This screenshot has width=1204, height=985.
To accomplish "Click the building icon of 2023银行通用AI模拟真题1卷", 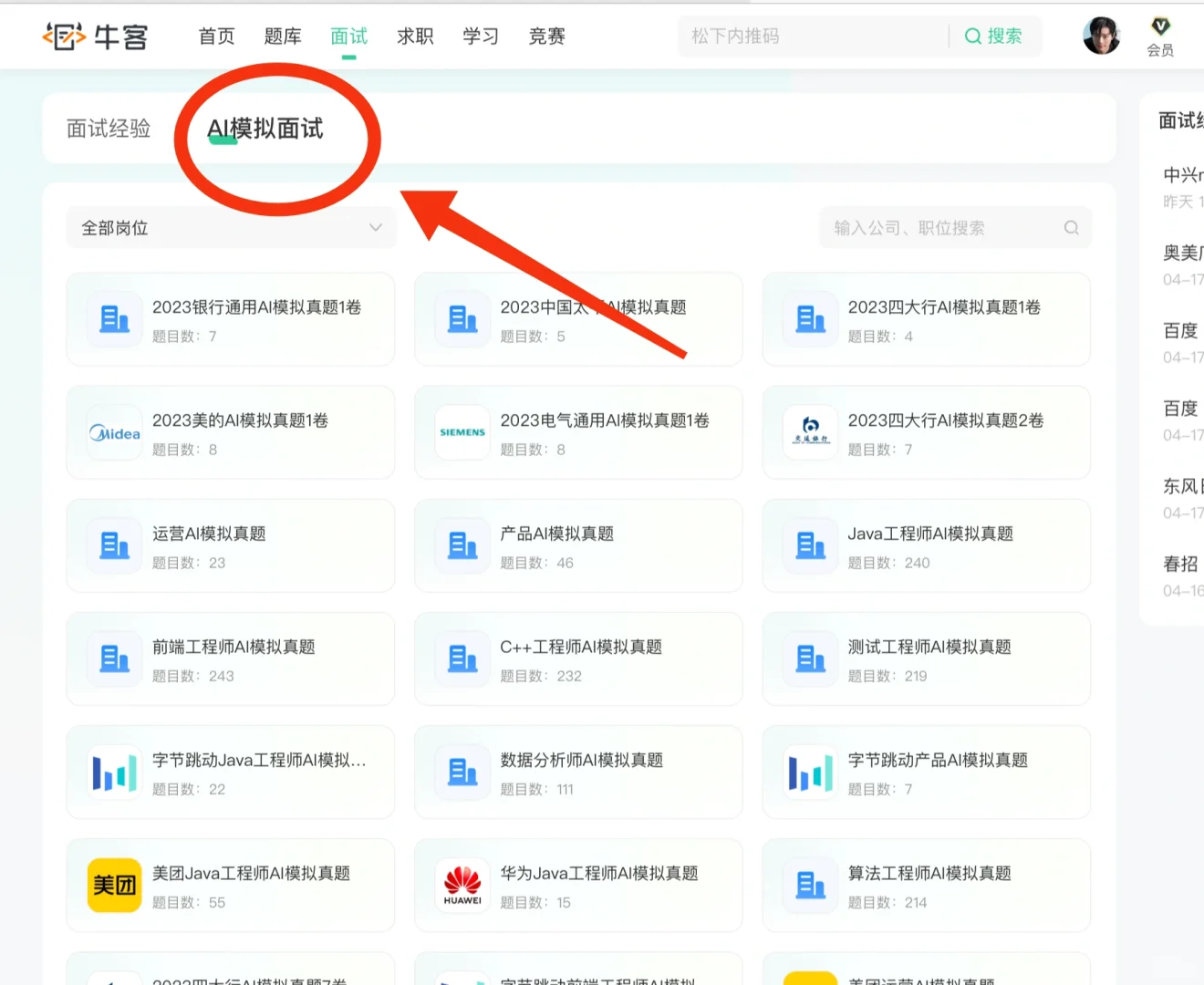I will (115, 319).
